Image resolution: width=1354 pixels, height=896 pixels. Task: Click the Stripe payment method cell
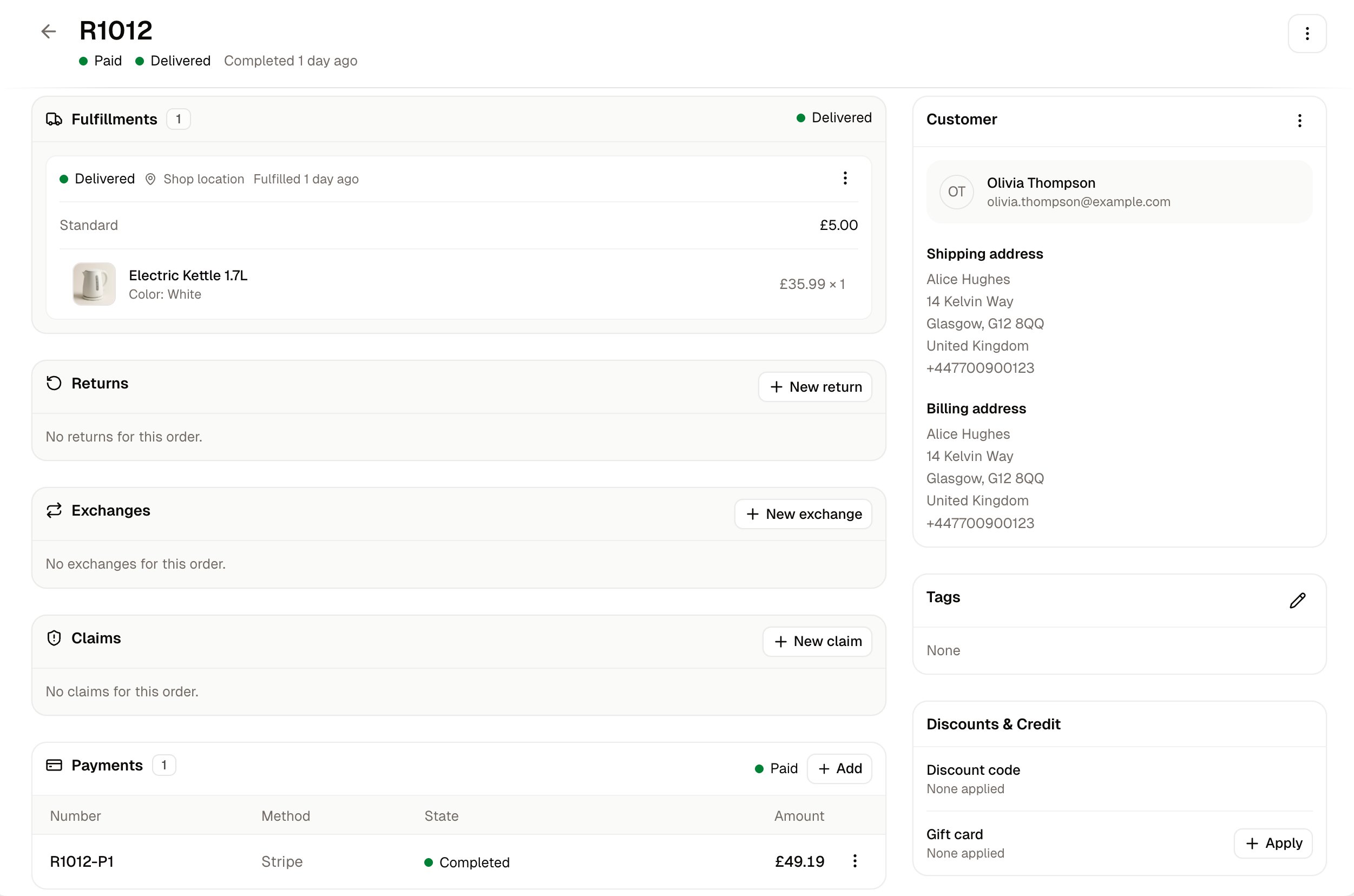click(x=282, y=862)
